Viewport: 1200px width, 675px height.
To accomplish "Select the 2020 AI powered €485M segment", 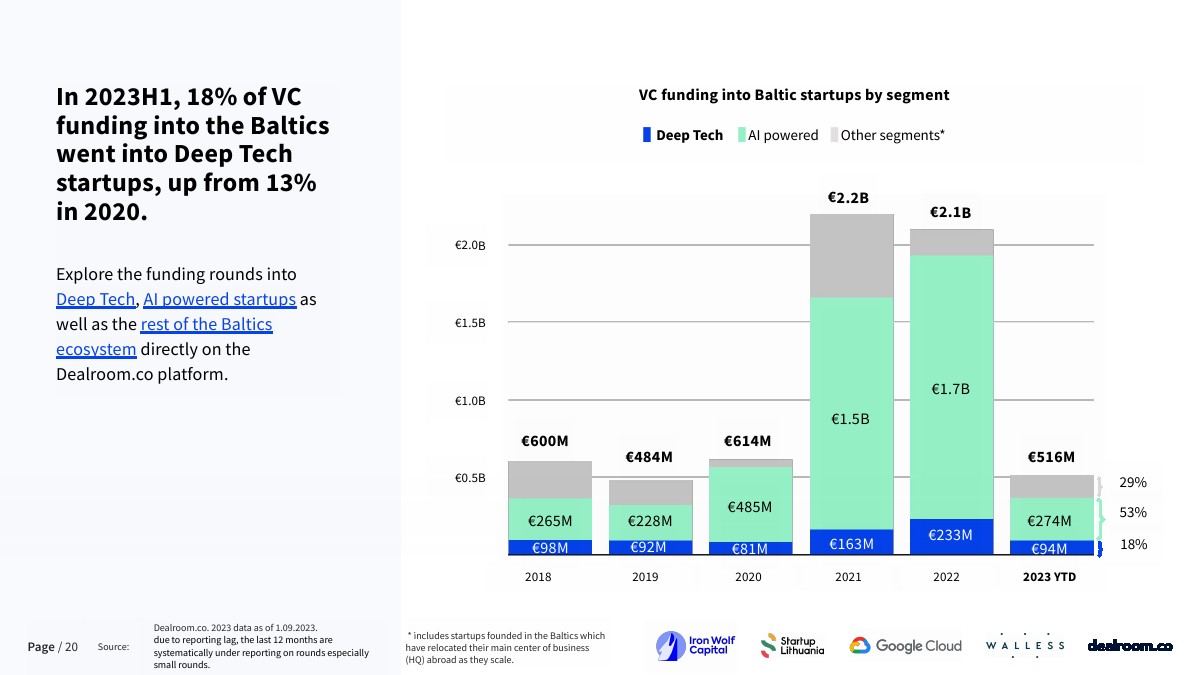I will coord(750,505).
